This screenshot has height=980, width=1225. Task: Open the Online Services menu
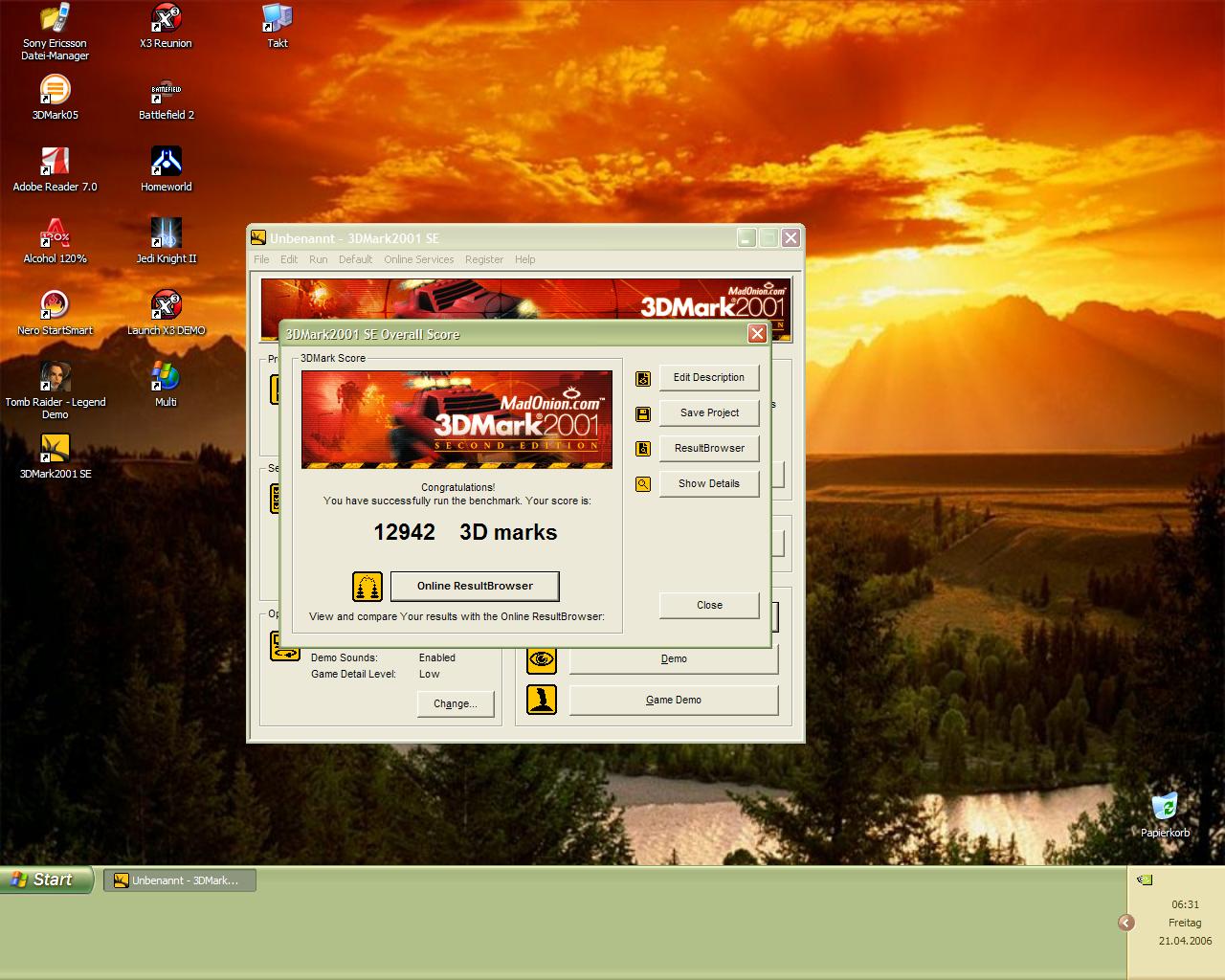418,259
